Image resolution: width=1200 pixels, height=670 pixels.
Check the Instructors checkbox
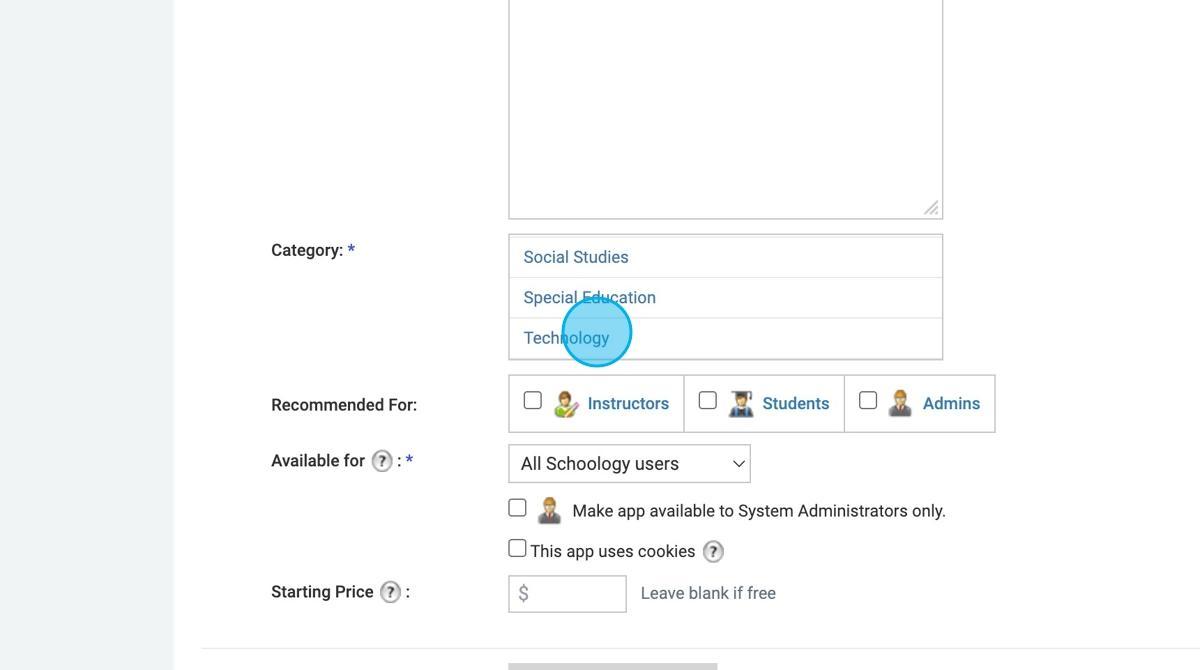coord(532,399)
